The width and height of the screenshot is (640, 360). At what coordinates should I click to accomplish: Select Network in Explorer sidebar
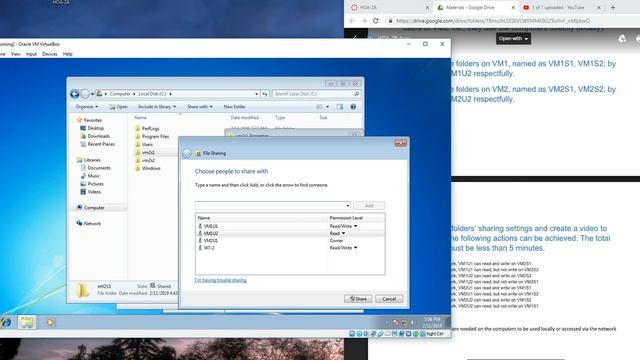(x=89, y=224)
